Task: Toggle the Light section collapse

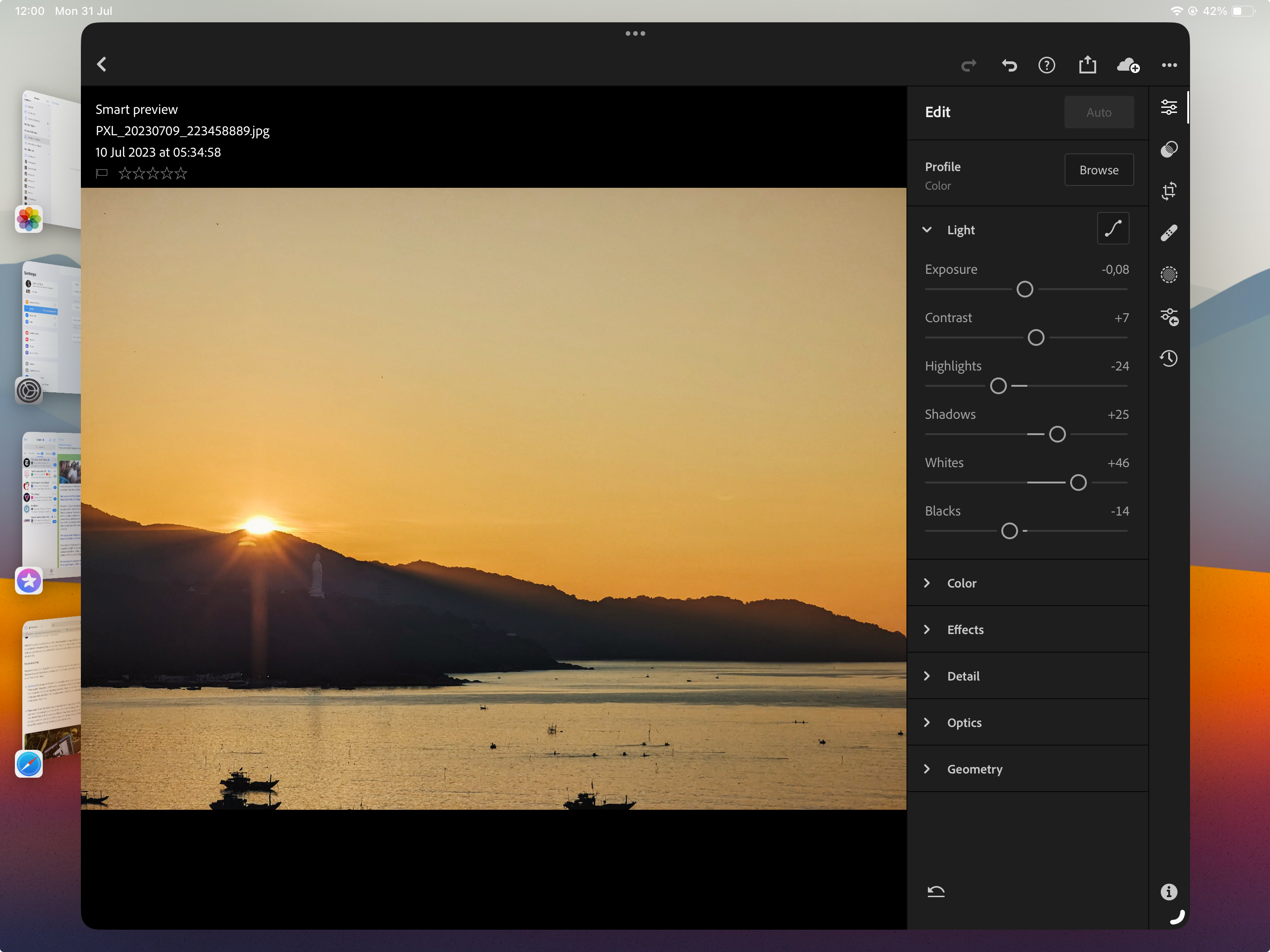Action: coord(928,229)
